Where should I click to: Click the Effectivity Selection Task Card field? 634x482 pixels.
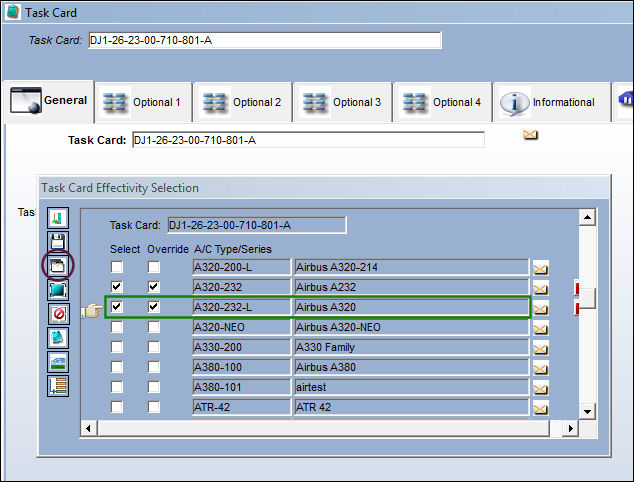257,225
